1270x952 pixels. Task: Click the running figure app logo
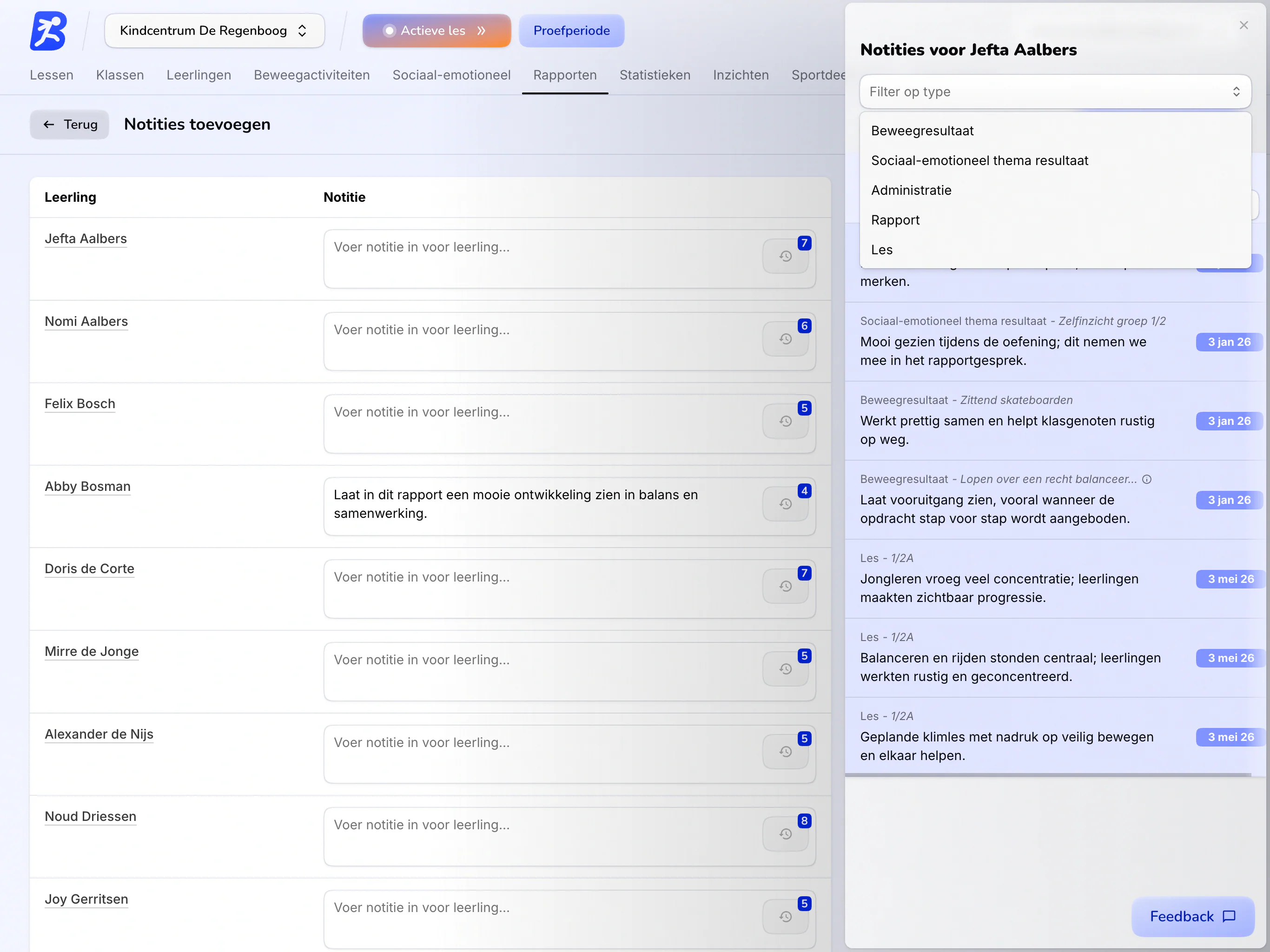(x=48, y=31)
